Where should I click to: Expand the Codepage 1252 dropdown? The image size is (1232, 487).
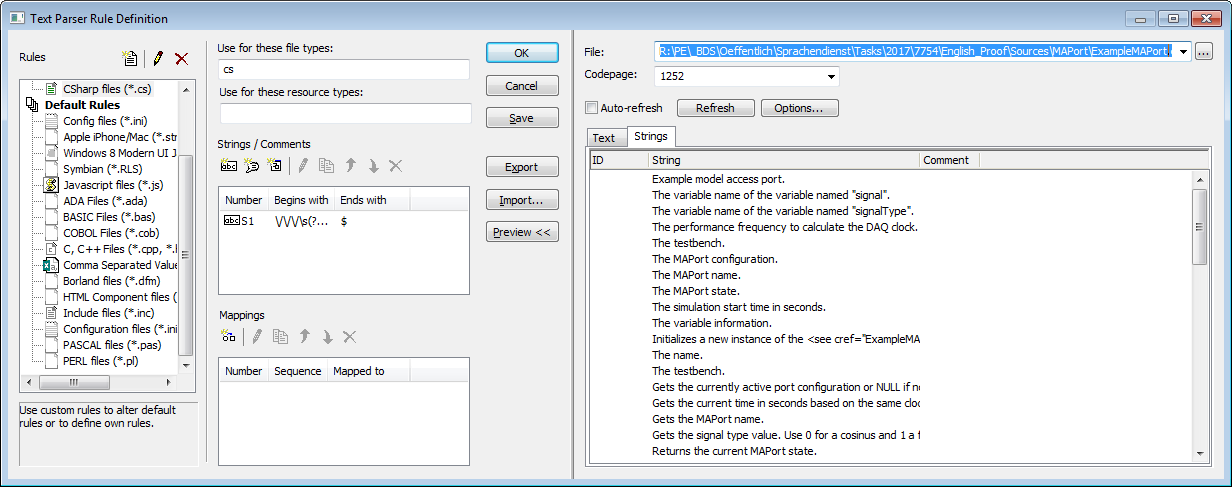pyautogui.click(x=831, y=77)
